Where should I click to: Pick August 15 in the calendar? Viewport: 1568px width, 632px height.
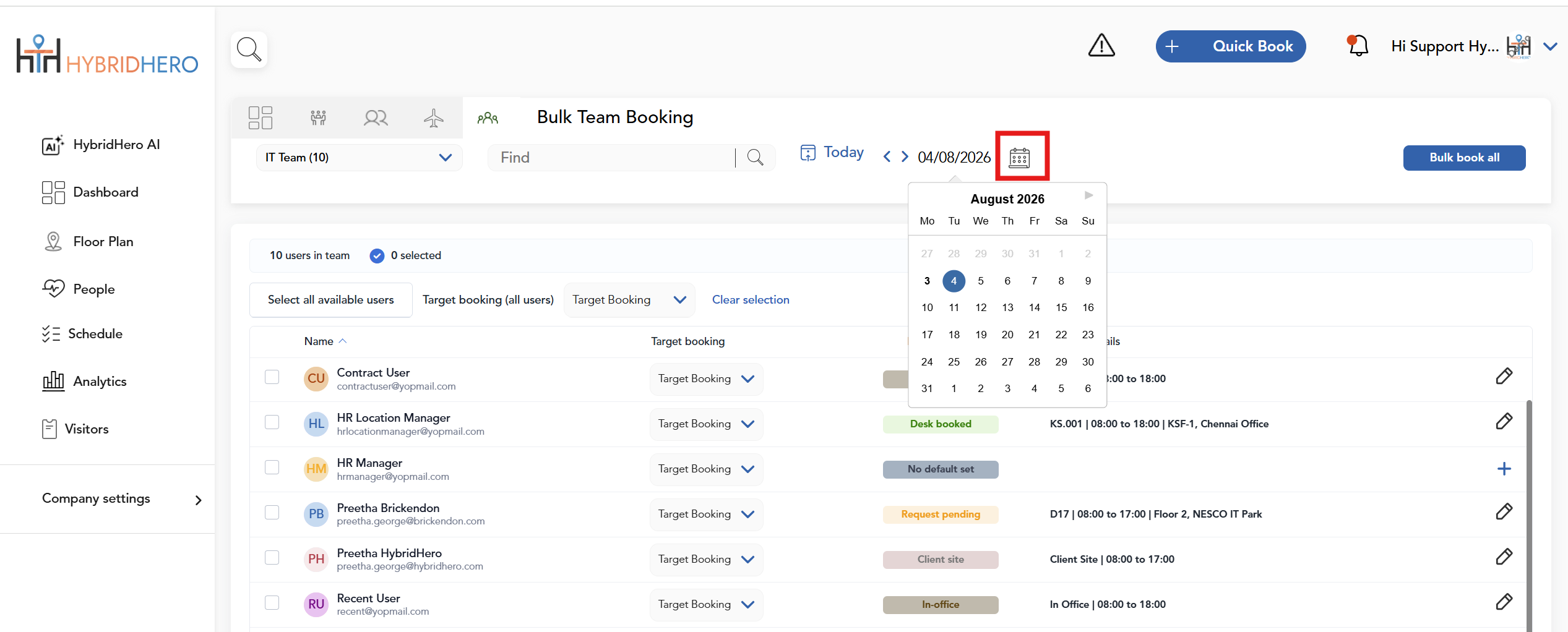(1061, 307)
